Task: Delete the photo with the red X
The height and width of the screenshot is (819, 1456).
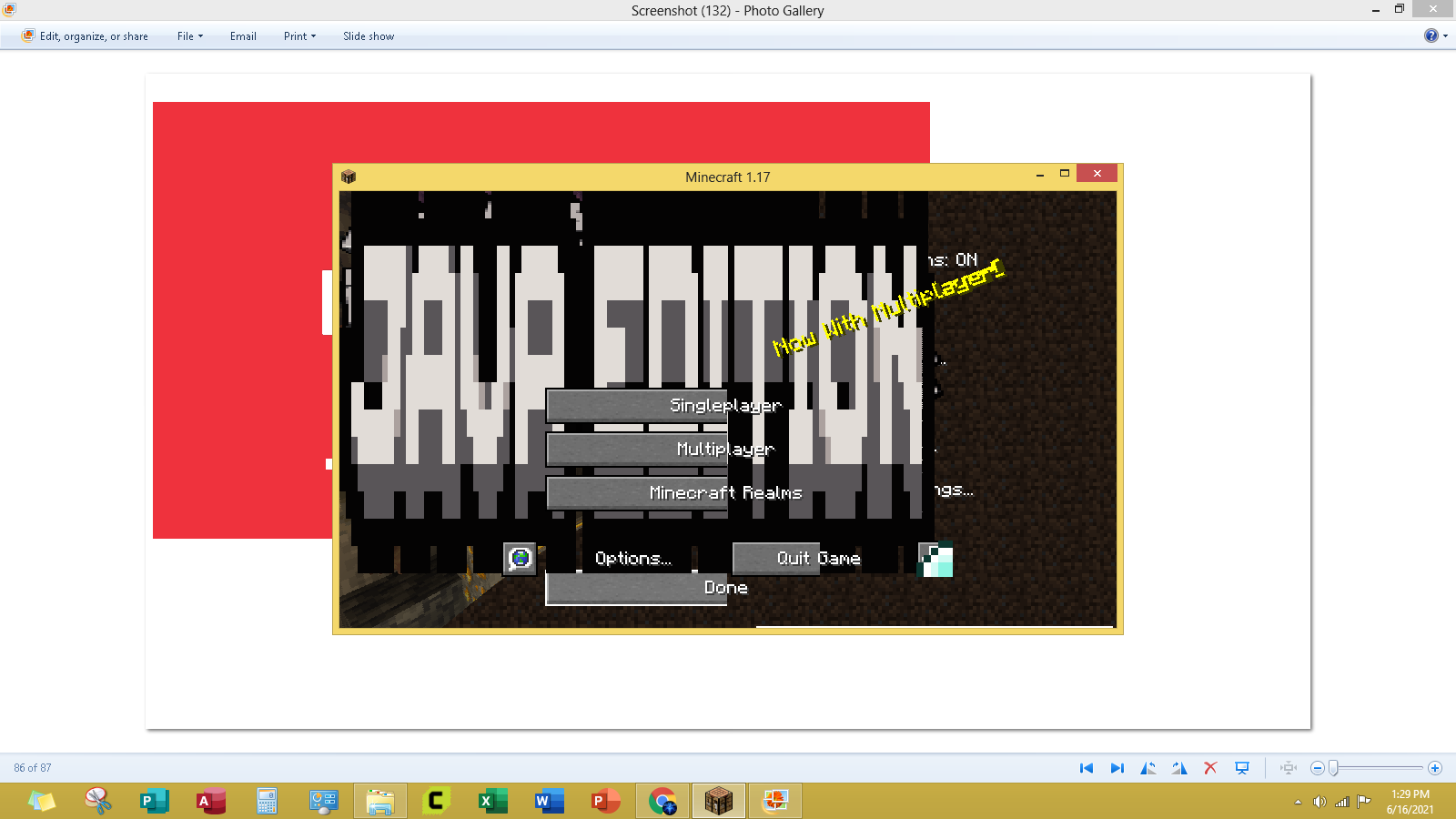Action: tap(1210, 768)
